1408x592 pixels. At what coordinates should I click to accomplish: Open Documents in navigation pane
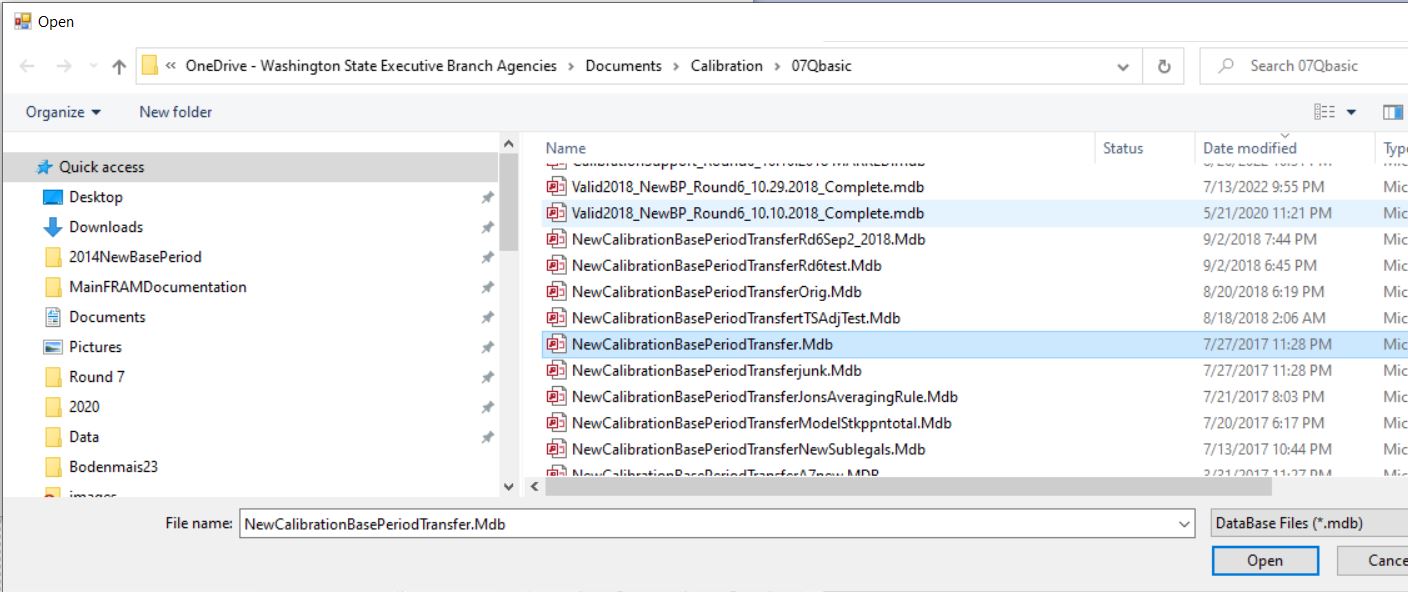[107, 317]
